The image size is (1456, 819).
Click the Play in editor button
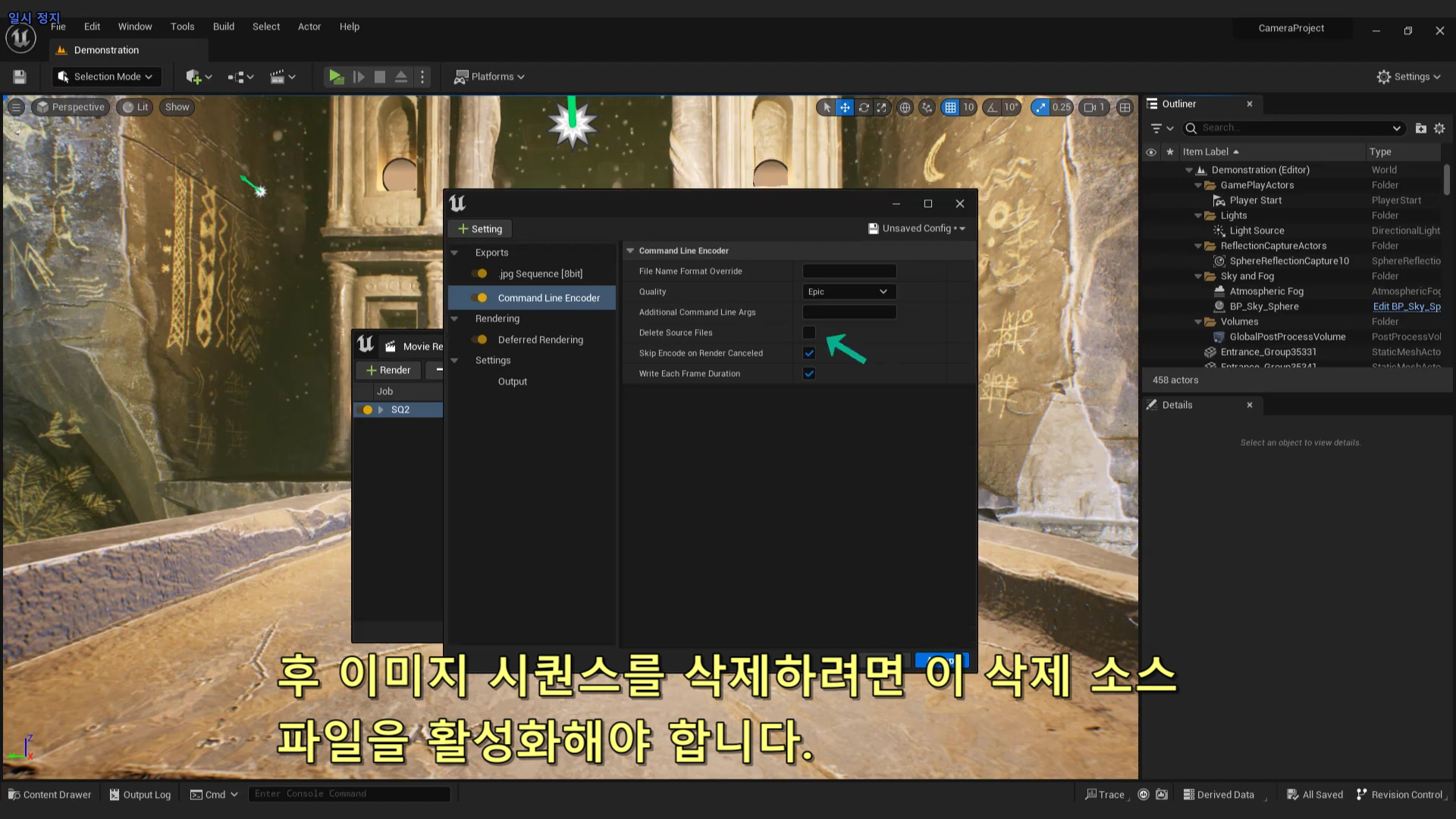[336, 77]
